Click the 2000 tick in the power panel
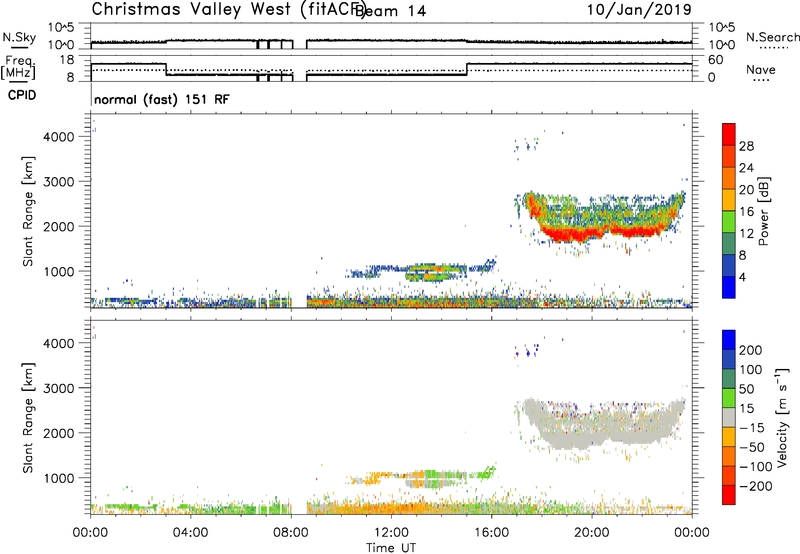 (58, 226)
